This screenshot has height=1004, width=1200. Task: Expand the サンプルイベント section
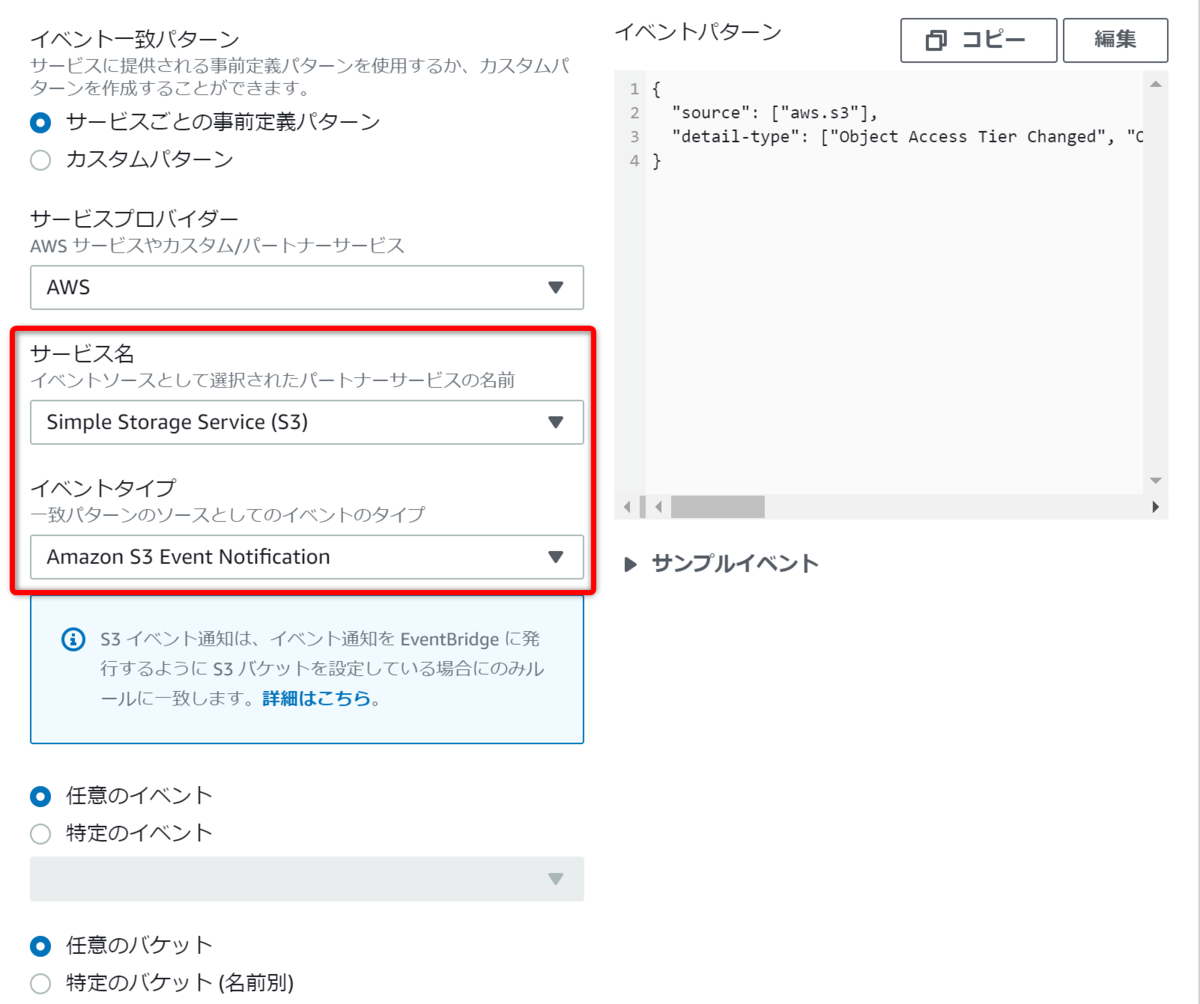720,563
